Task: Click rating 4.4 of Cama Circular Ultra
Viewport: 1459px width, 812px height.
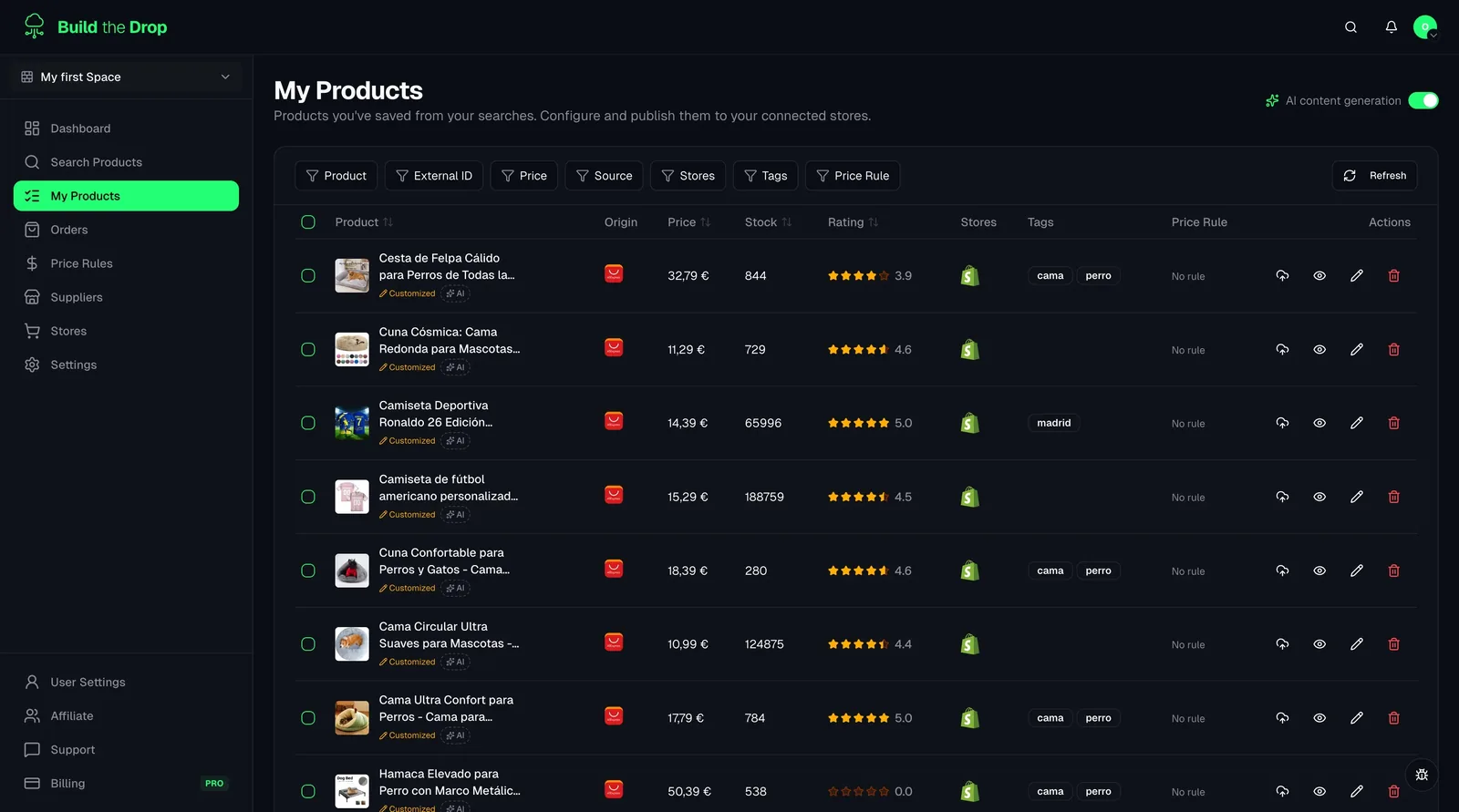Action: pyautogui.click(x=903, y=644)
